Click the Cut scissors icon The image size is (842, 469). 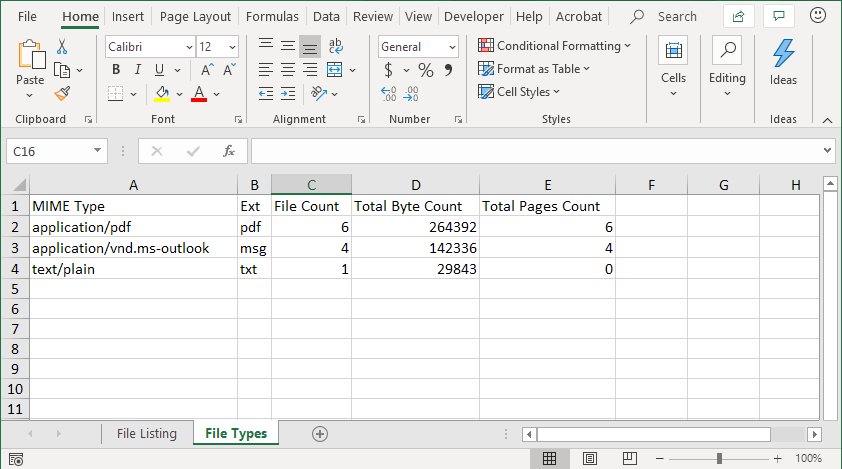[62, 47]
